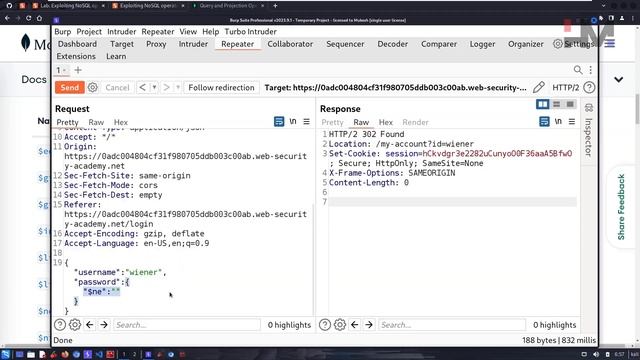This screenshot has width=640, height=360.
Task: Toggle response message wrap icon
Action: pyautogui.click(x=544, y=121)
